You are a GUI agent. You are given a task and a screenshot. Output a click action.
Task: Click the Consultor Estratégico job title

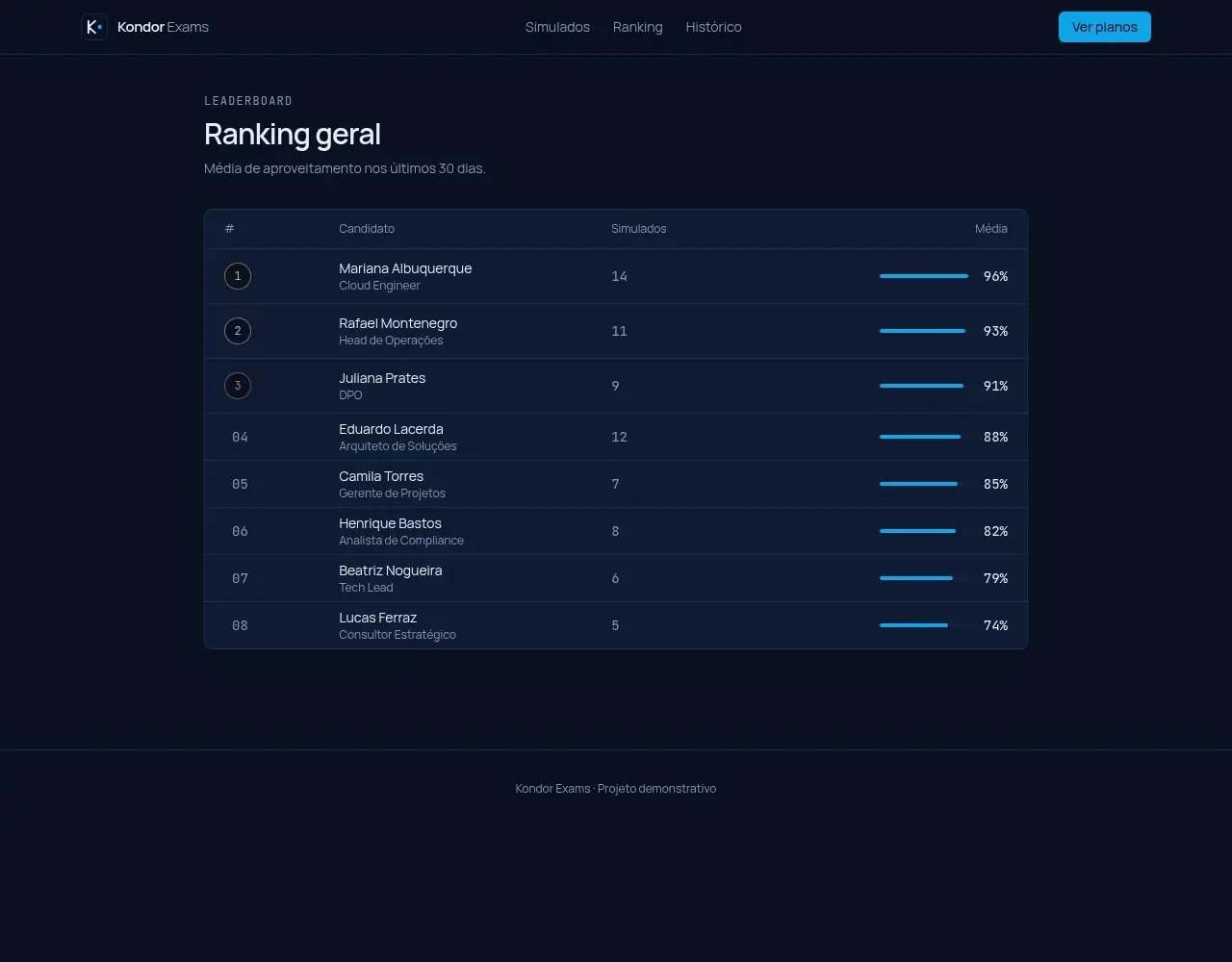tap(398, 635)
